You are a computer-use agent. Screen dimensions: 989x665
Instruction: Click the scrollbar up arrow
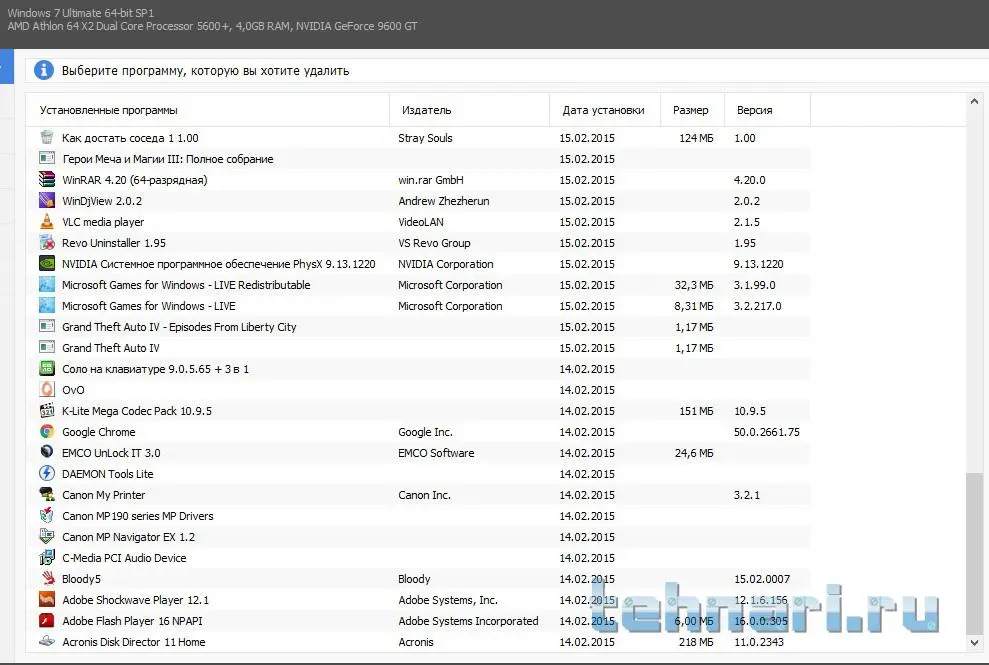tap(974, 102)
